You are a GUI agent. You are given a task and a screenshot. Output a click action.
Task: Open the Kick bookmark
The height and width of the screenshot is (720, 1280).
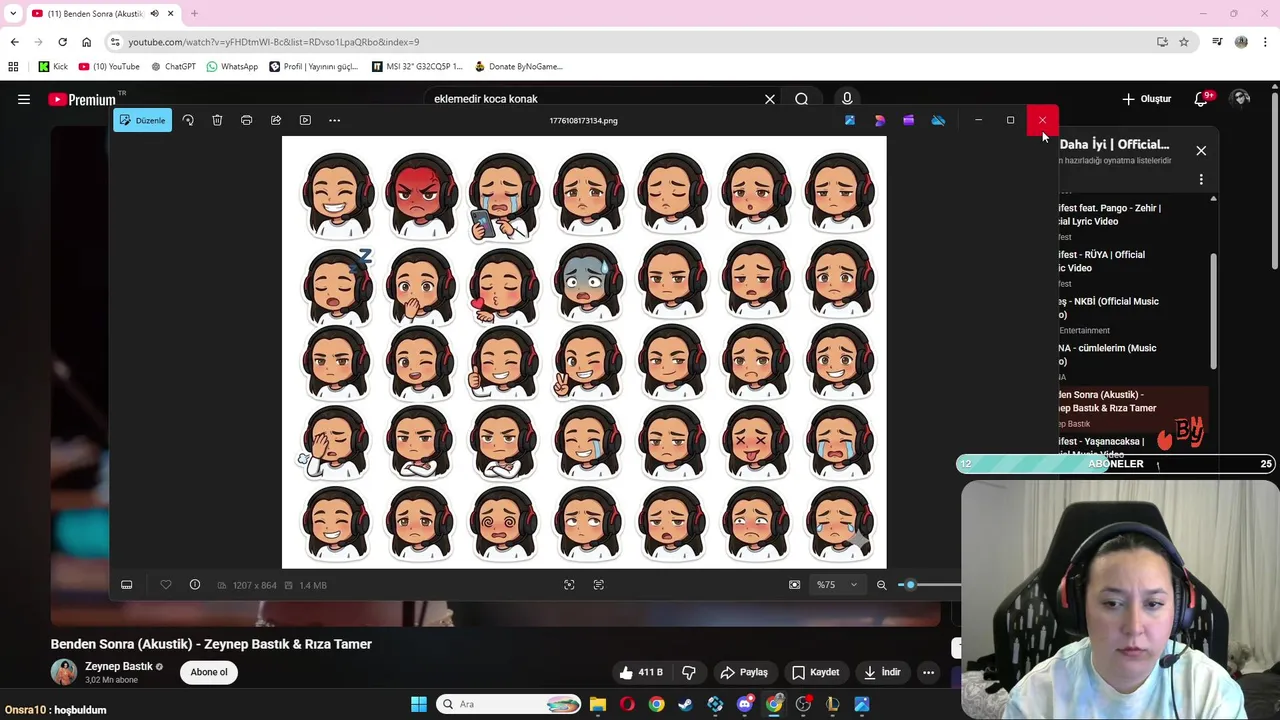coord(53,67)
